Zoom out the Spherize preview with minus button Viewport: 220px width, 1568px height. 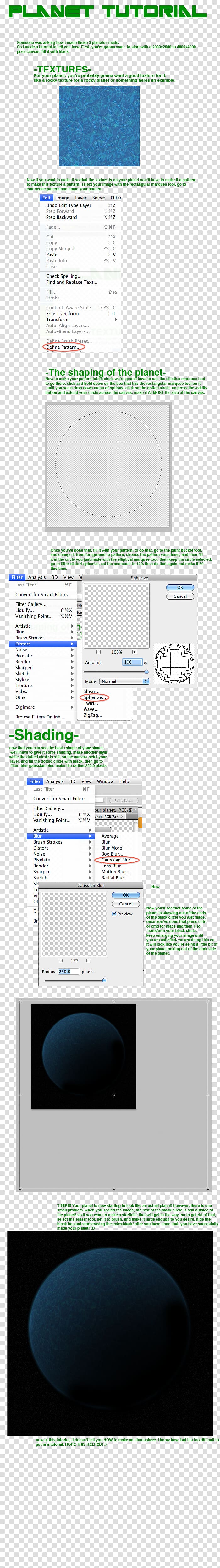point(99,652)
